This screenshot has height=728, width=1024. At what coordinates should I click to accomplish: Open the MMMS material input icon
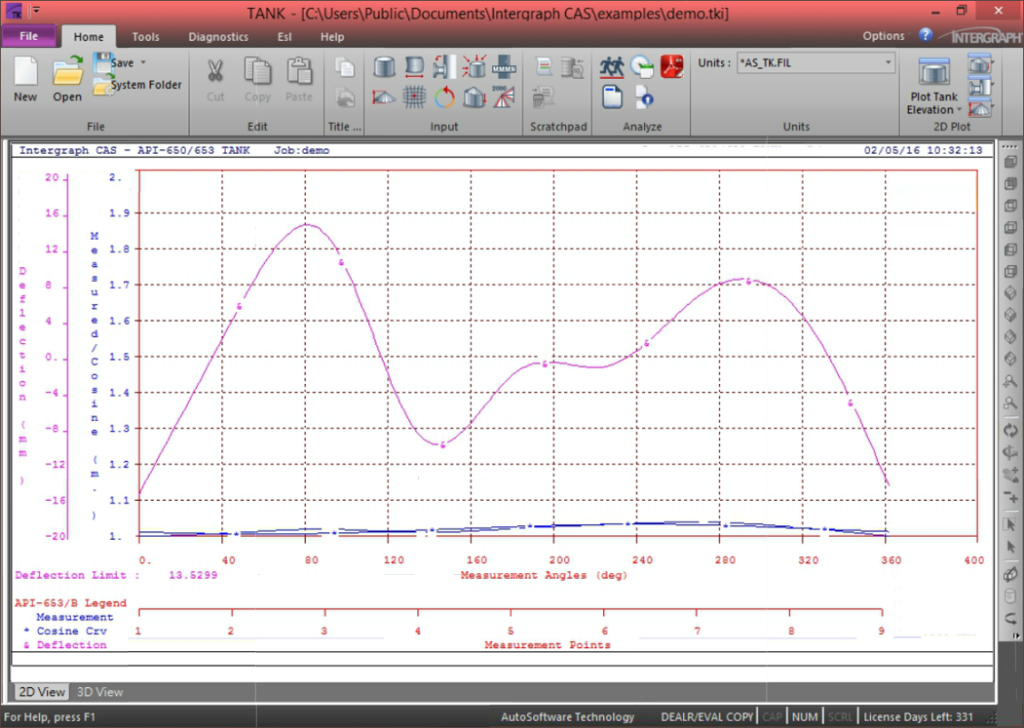point(504,67)
